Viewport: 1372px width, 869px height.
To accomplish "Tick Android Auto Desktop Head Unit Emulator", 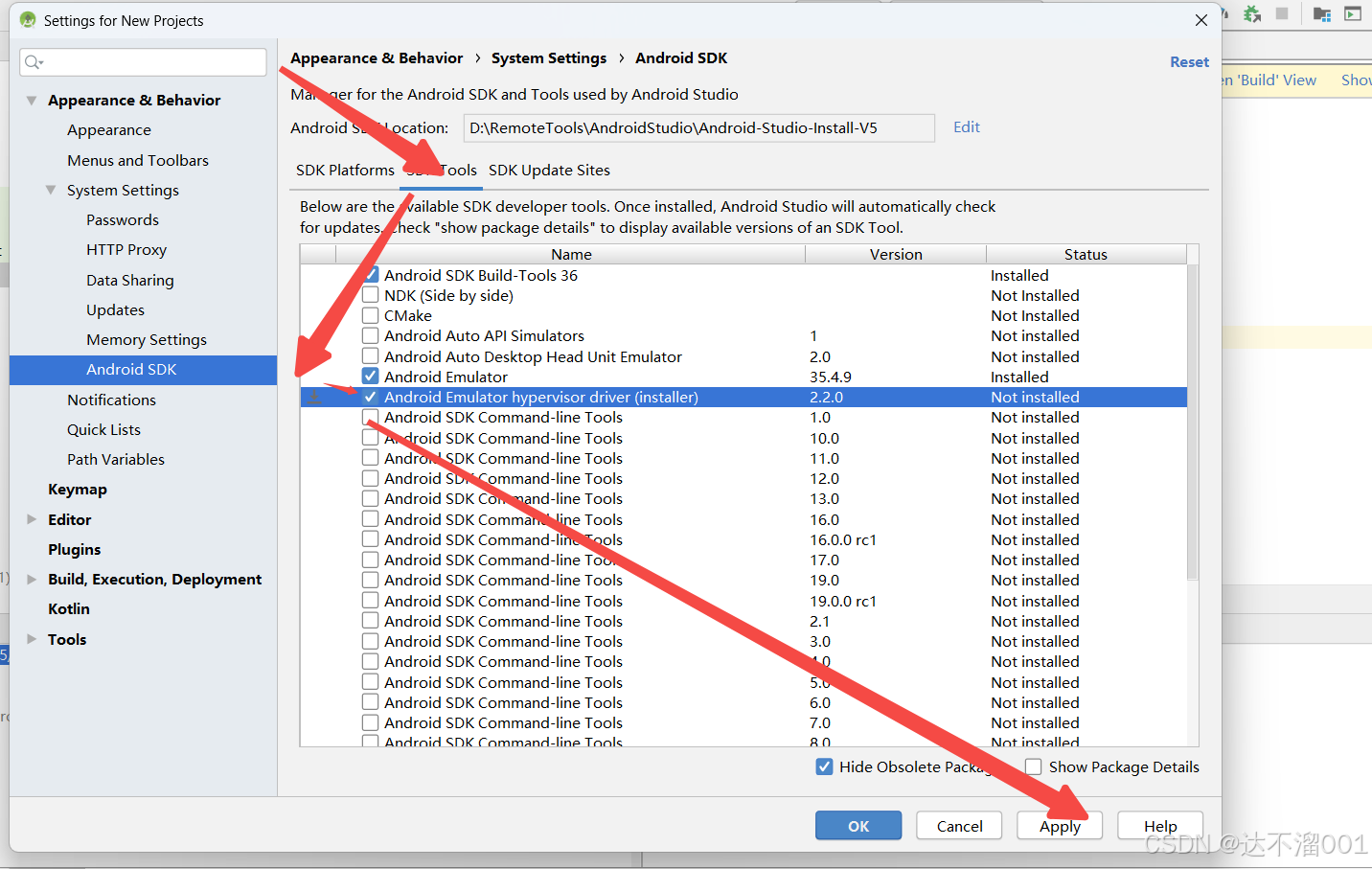I will coord(371,356).
